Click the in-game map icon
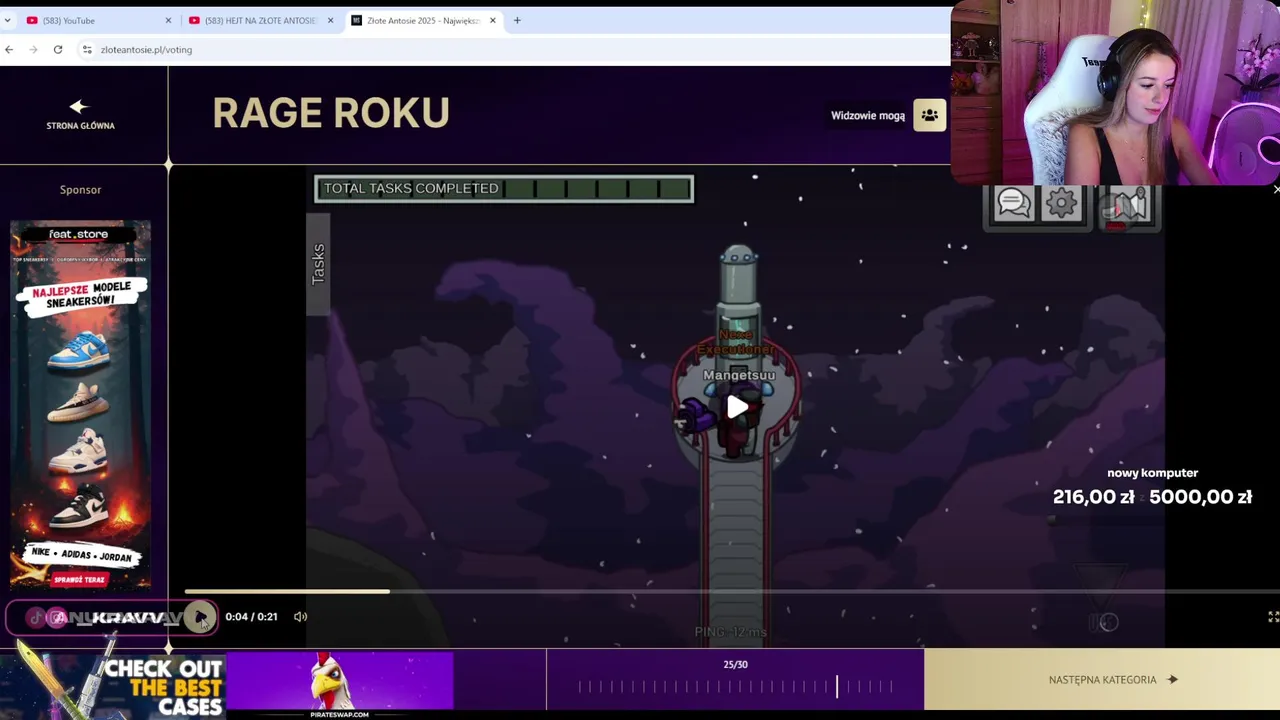 [1127, 206]
